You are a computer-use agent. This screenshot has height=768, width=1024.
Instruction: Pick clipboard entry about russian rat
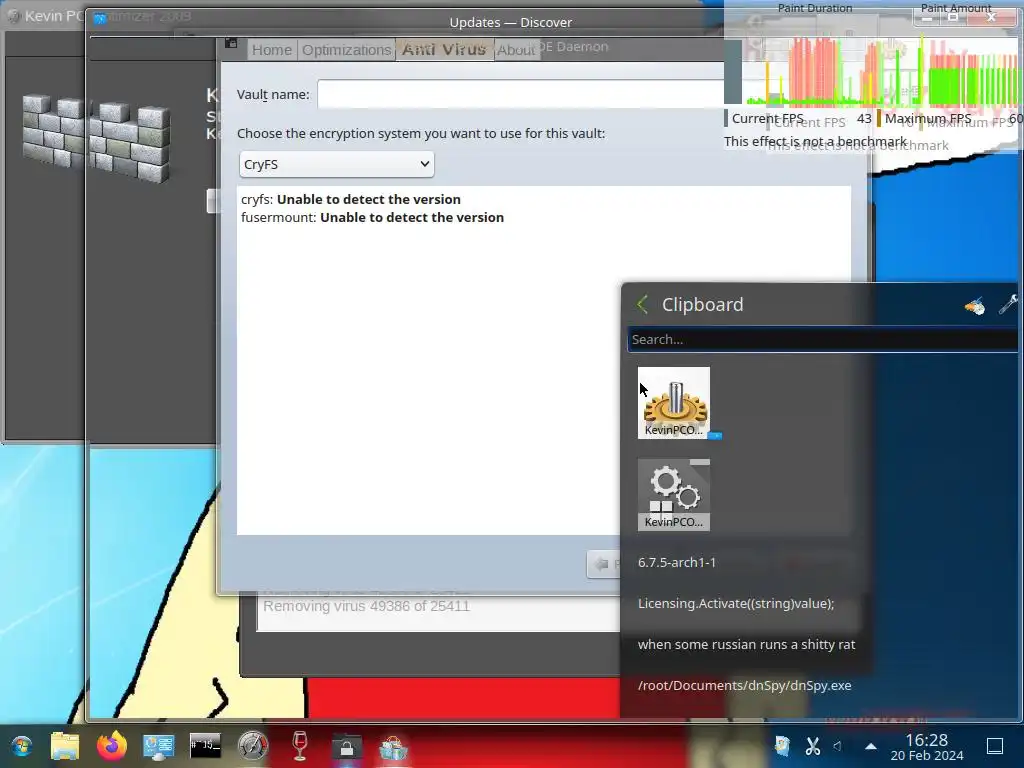746,645
